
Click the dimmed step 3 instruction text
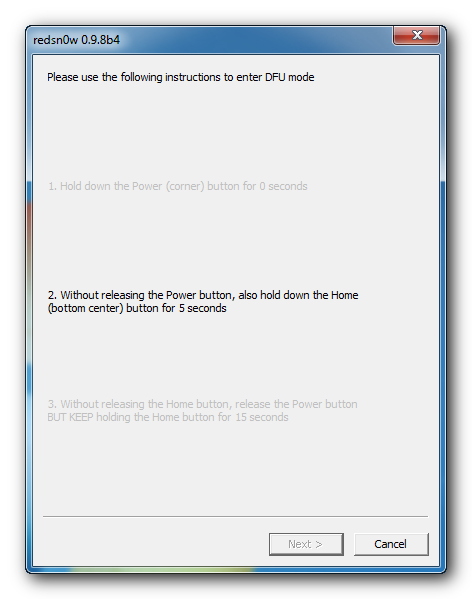click(202, 410)
